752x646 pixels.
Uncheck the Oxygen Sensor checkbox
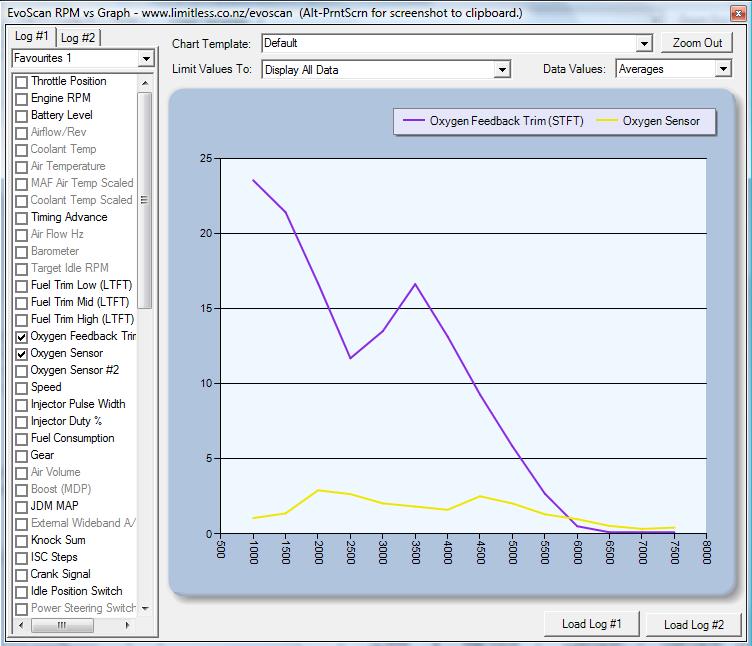pyautogui.click(x=21, y=354)
